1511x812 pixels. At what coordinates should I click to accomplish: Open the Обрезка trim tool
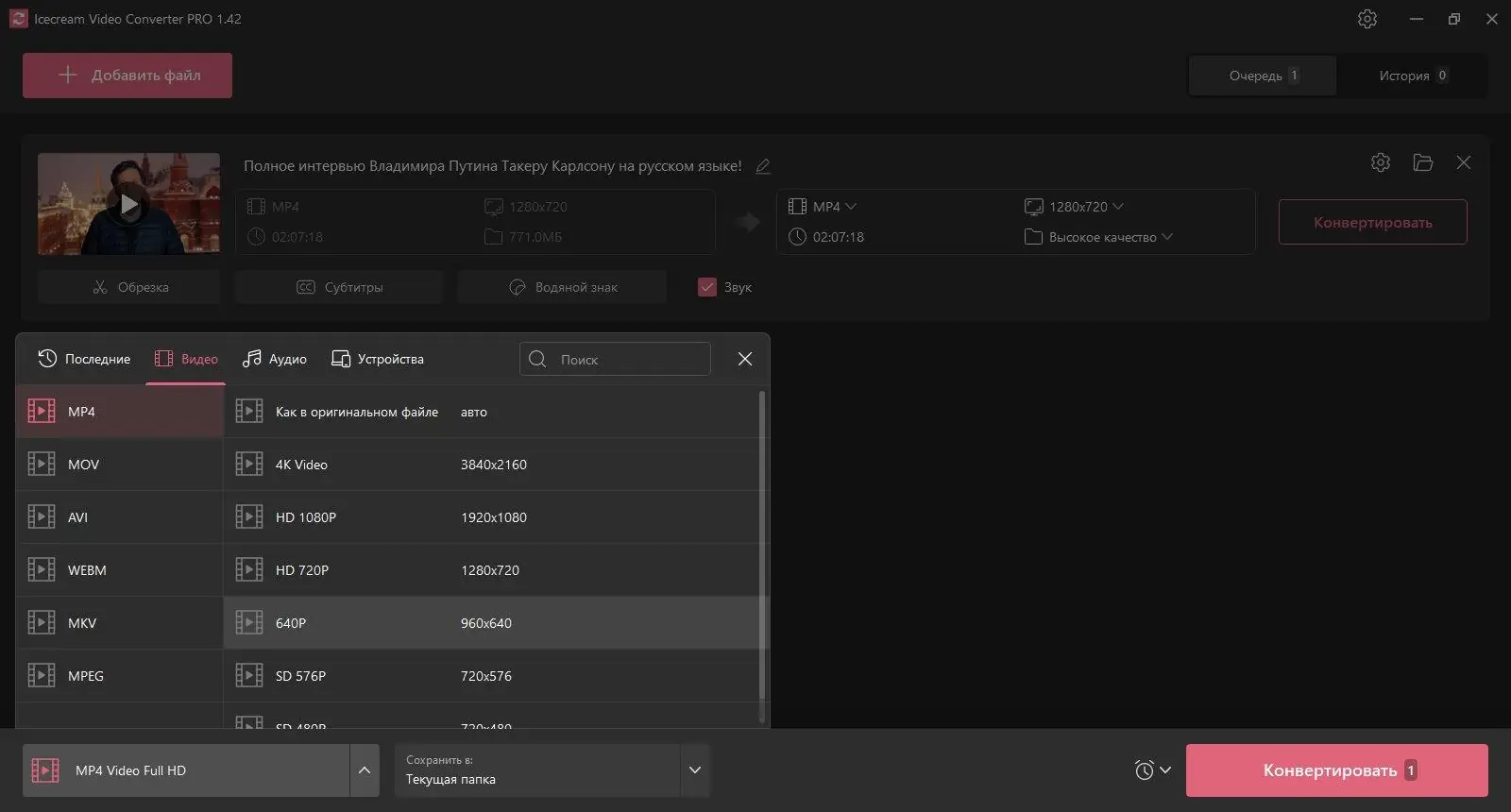click(129, 287)
